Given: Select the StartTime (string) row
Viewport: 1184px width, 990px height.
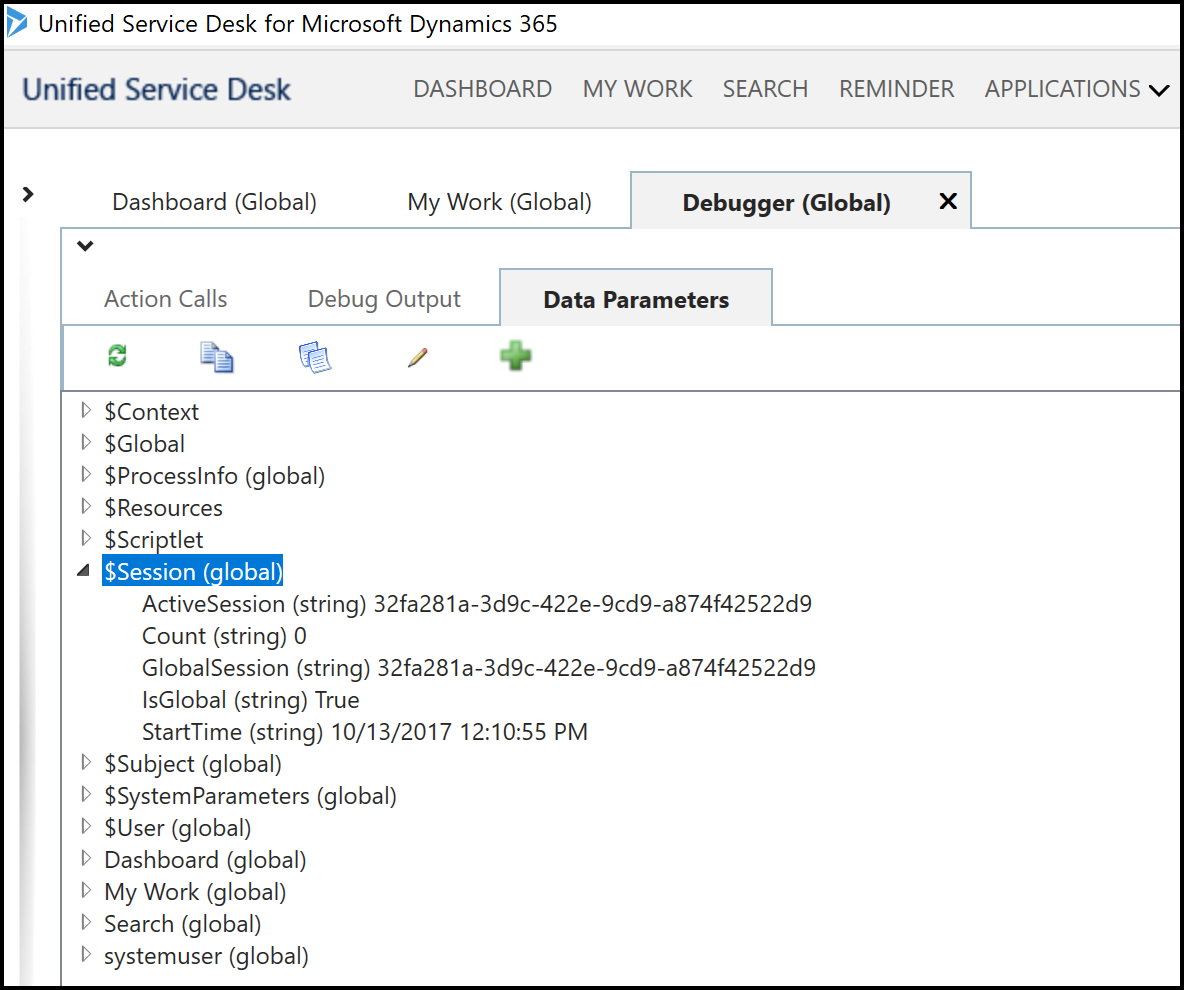Looking at the screenshot, I should pyautogui.click(x=365, y=731).
